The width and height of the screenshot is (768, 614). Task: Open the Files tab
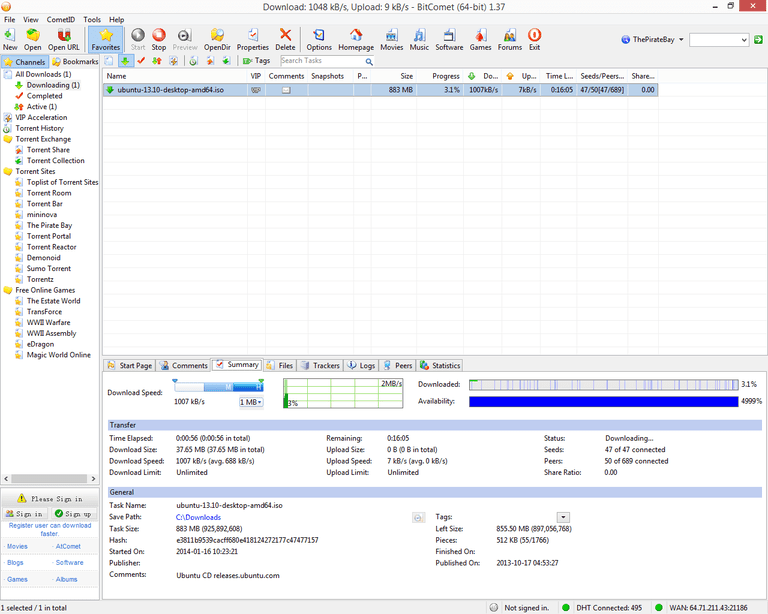(280, 365)
